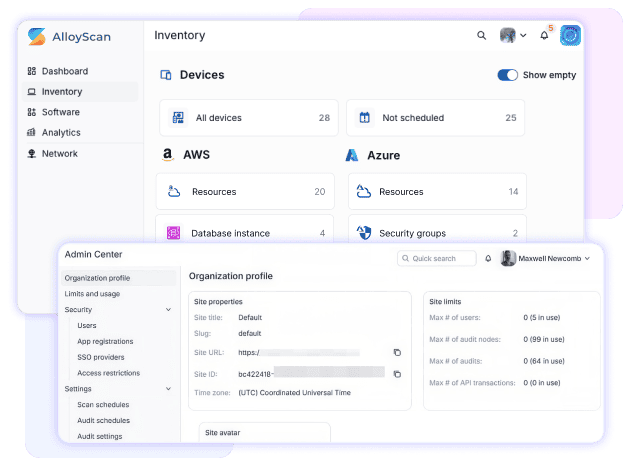Click the Admin Center notification bell
This screenshot has width=623, height=458.
(488, 259)
